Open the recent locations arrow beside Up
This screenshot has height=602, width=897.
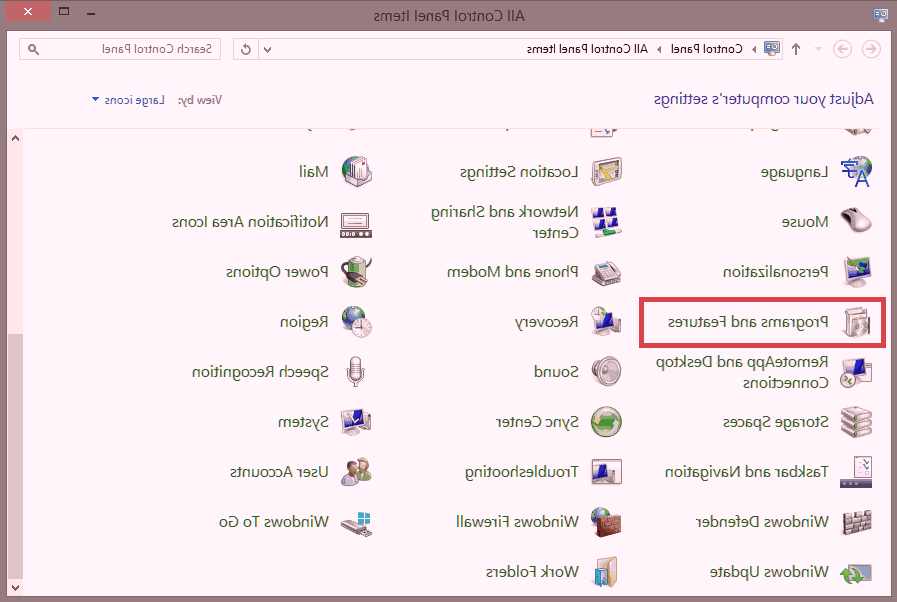819,49
